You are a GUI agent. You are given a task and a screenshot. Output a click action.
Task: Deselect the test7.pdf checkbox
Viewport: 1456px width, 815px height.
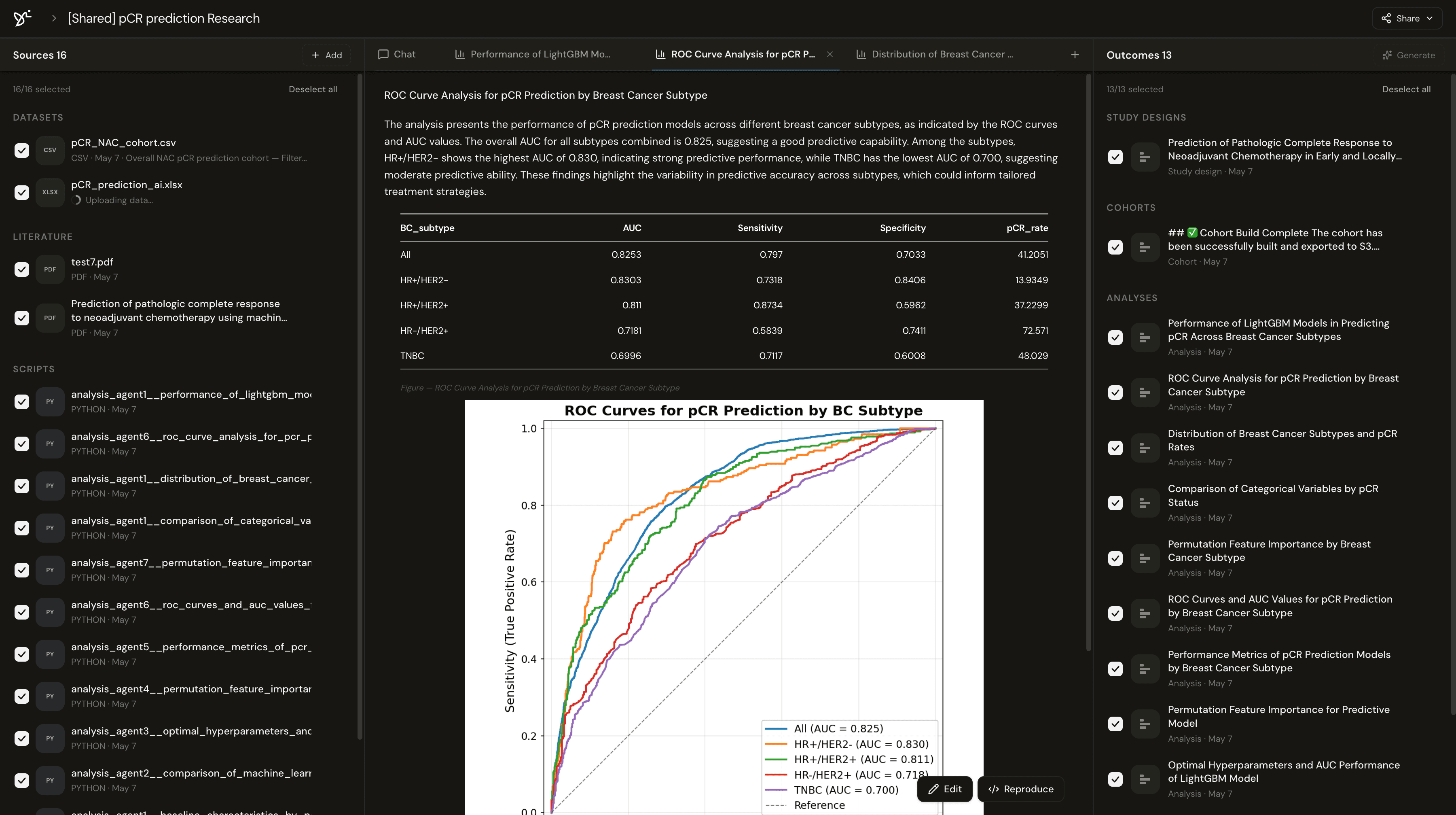pyautogui.click(x=21, y=269)
